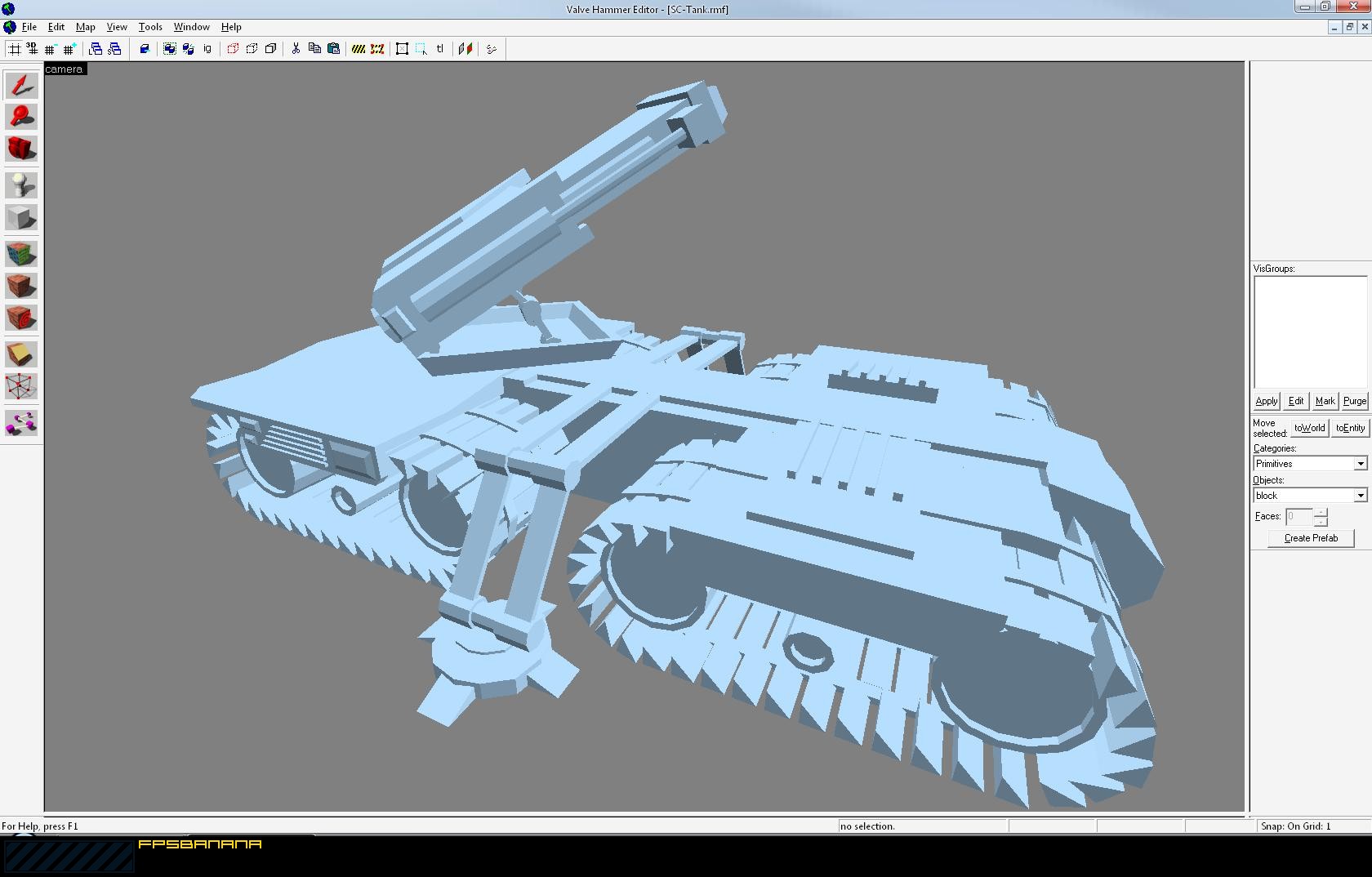Pick the Entity tool
This screenshot has height=877, width=1372.
coord(20,185)
